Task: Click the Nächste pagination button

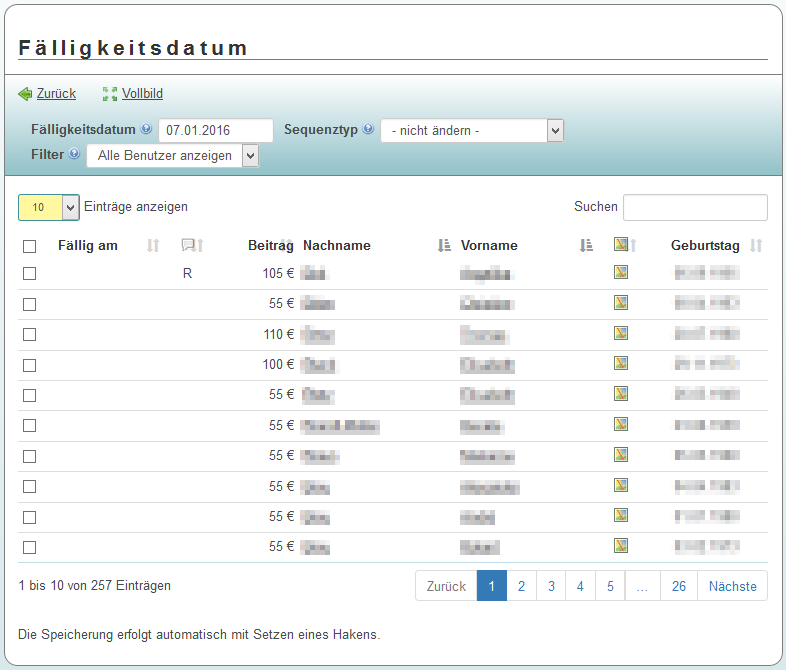Action: click(x=732, y=586)
